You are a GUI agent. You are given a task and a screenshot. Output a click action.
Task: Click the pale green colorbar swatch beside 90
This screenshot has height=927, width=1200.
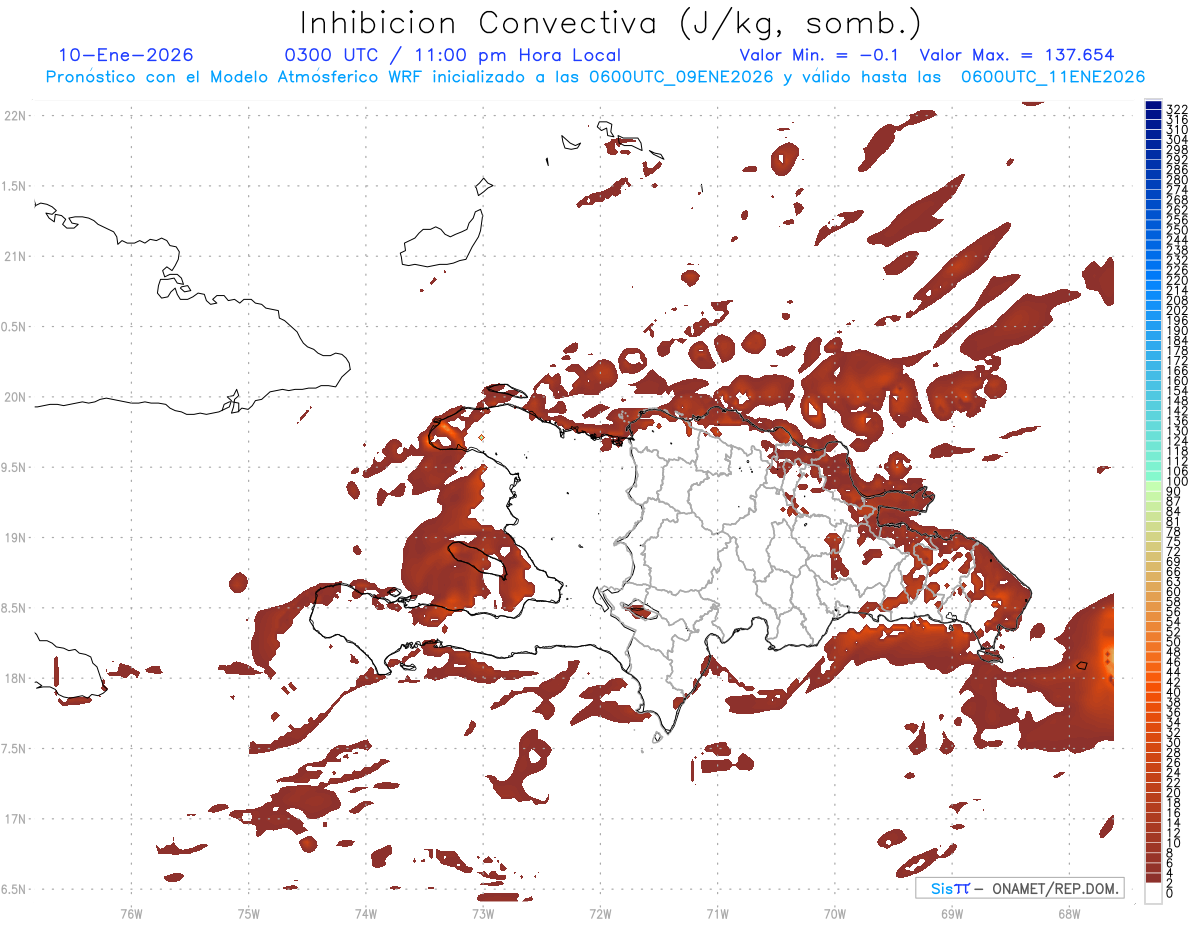(1153, 487)
